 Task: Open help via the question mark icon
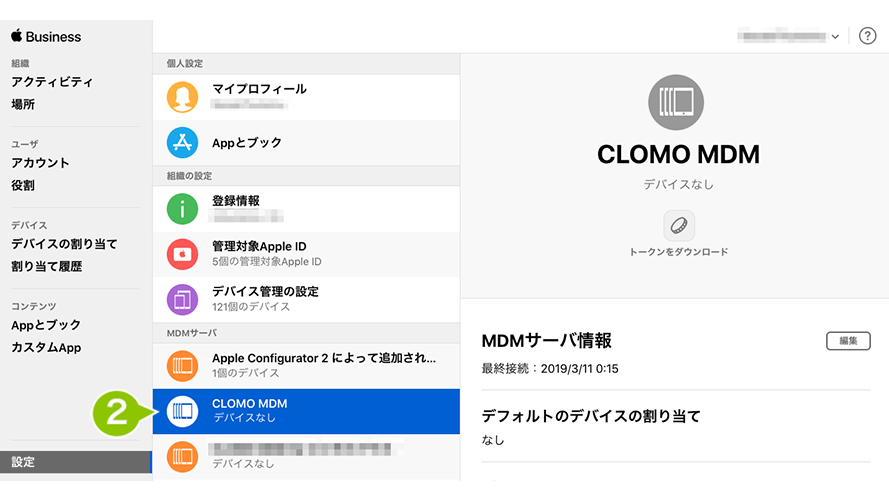click(x=867, y=36)
